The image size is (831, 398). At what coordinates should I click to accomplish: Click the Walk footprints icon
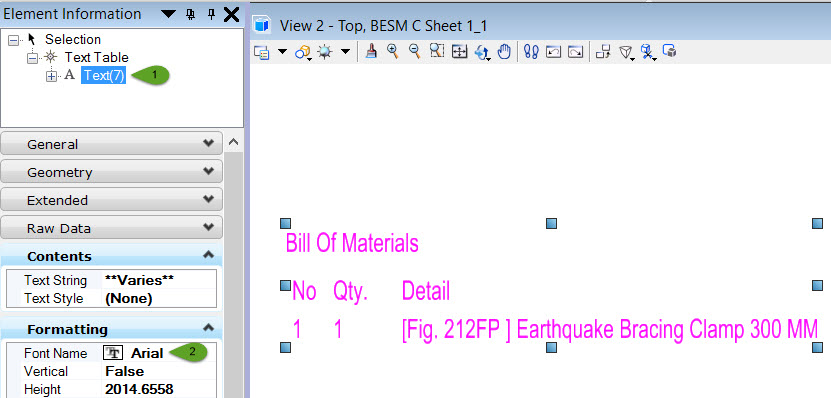[x=531, y=51]
